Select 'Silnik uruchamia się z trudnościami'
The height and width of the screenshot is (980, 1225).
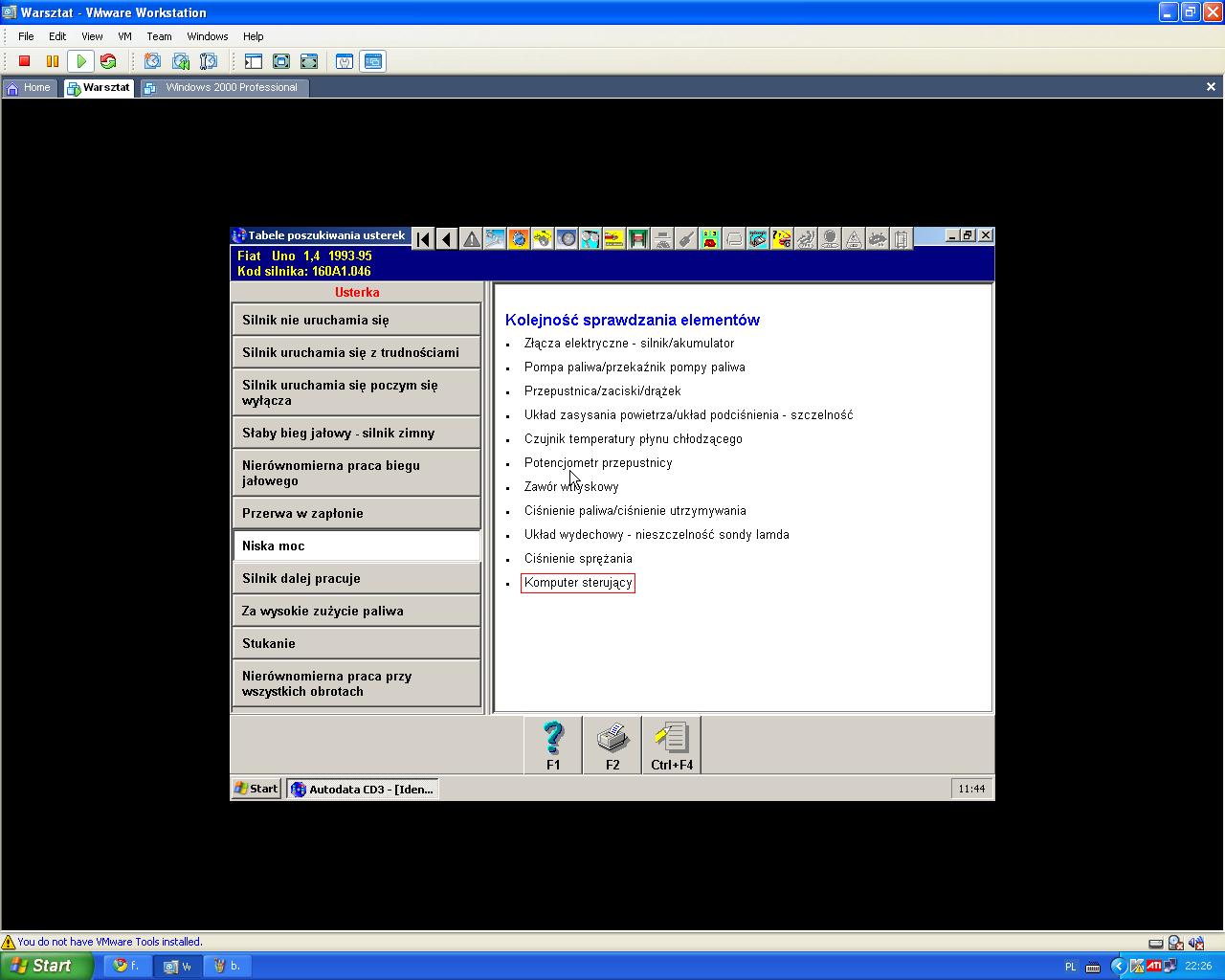(356, 352)
